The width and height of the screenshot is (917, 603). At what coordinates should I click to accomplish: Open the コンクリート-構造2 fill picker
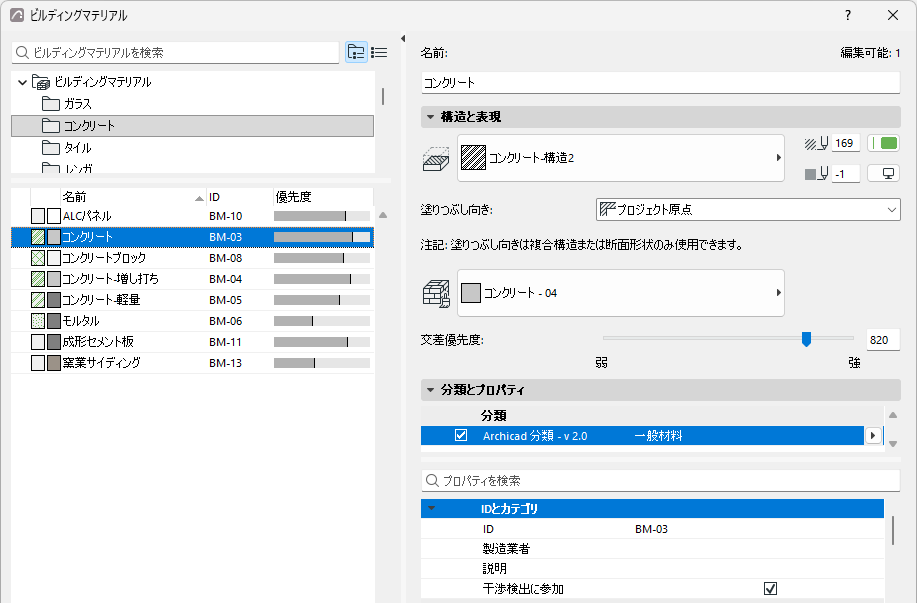click(620, 158)
